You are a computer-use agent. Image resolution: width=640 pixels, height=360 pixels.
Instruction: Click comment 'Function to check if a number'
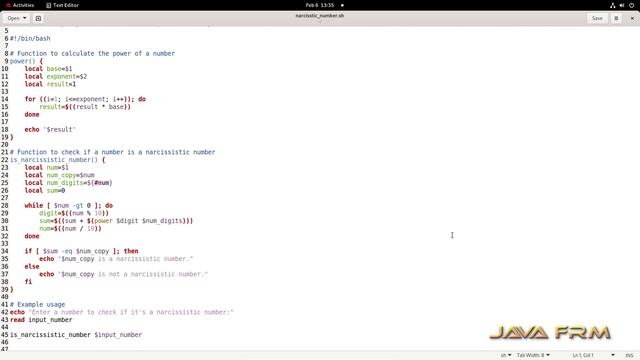click(112, 152)
